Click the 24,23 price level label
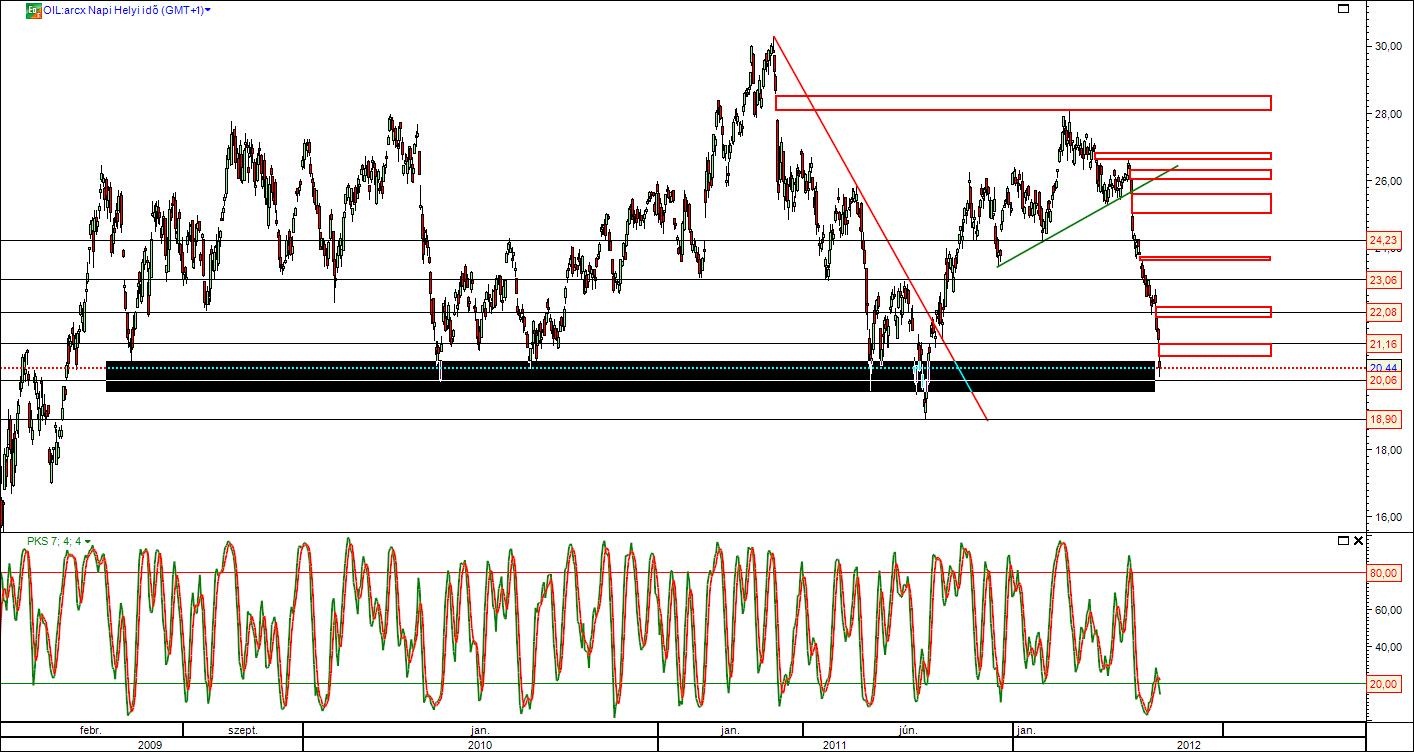Viewport: 1414px width, 752px height. [x=1385, y=241]
